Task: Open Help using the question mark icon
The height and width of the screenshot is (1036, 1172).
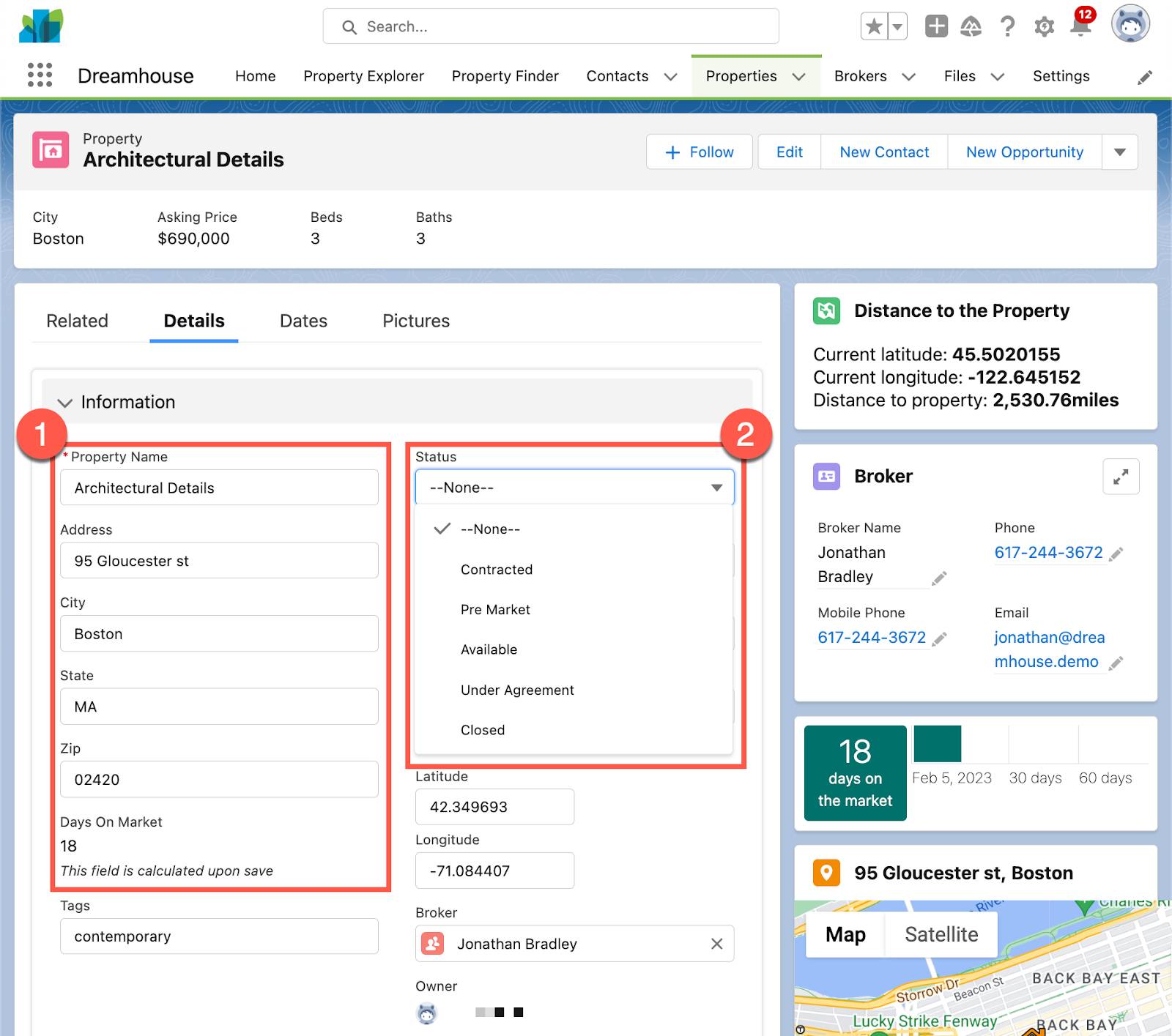Action: click(x=1007, y=27)
